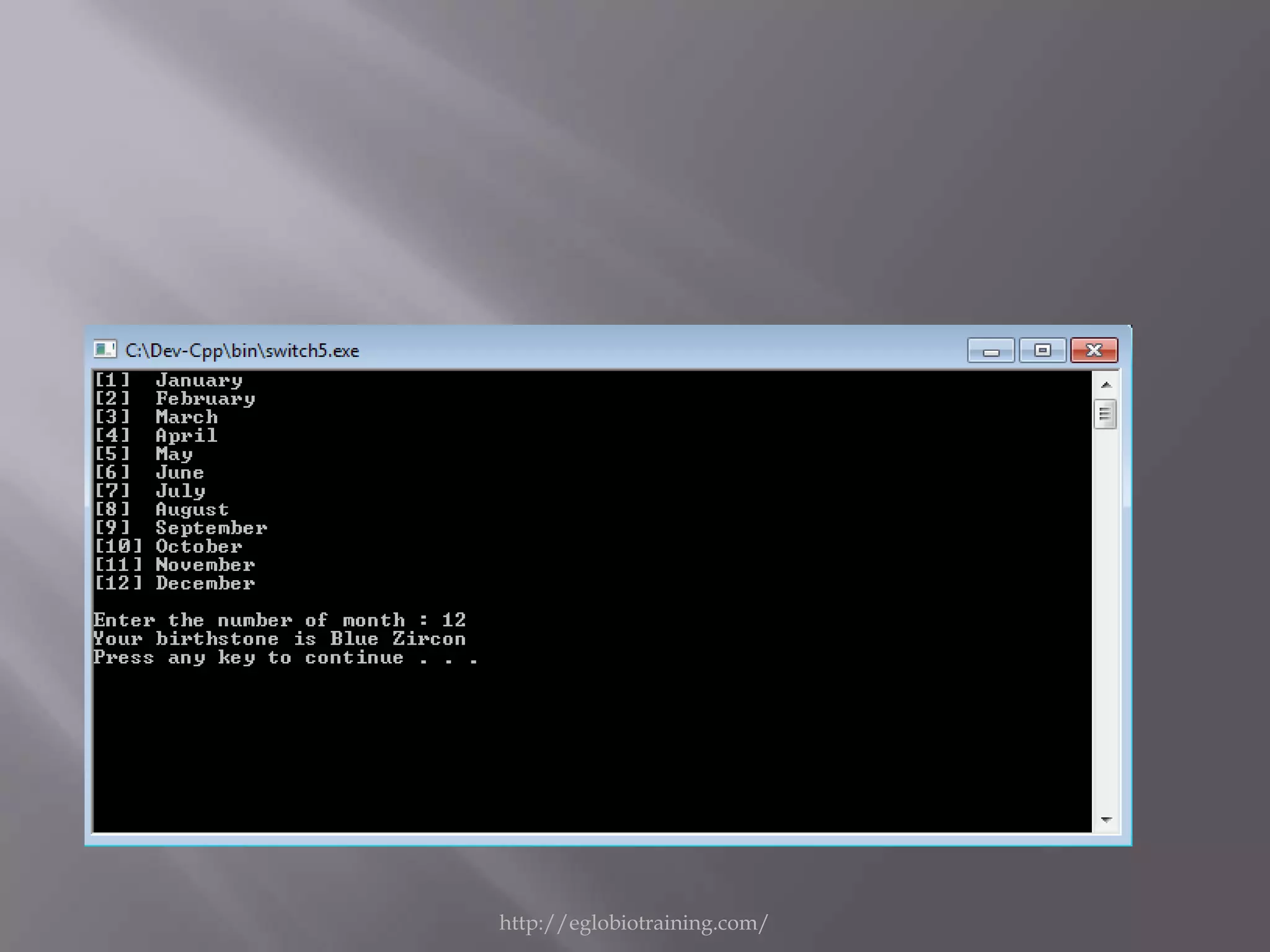Open the eglobiotraining.com link
This screenshot has width=1270, height=952.
click(x=633, y=923)
